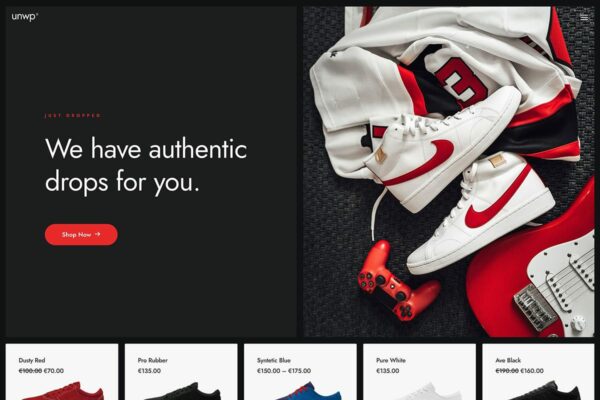Open the Dusty Red product title
Screen dimensions: 600x400
point(32,360)
